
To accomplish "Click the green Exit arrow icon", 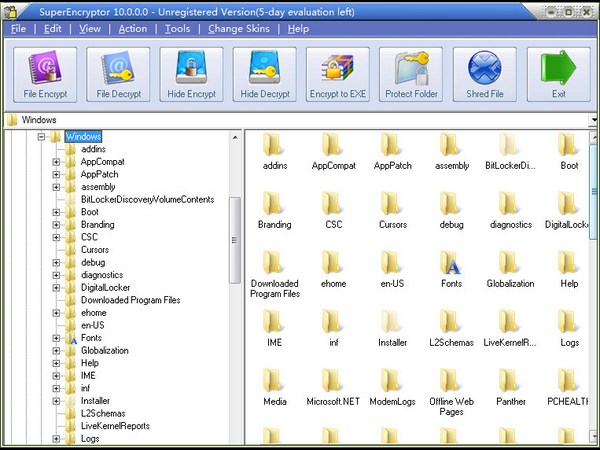I will click(x=558, y=74).
